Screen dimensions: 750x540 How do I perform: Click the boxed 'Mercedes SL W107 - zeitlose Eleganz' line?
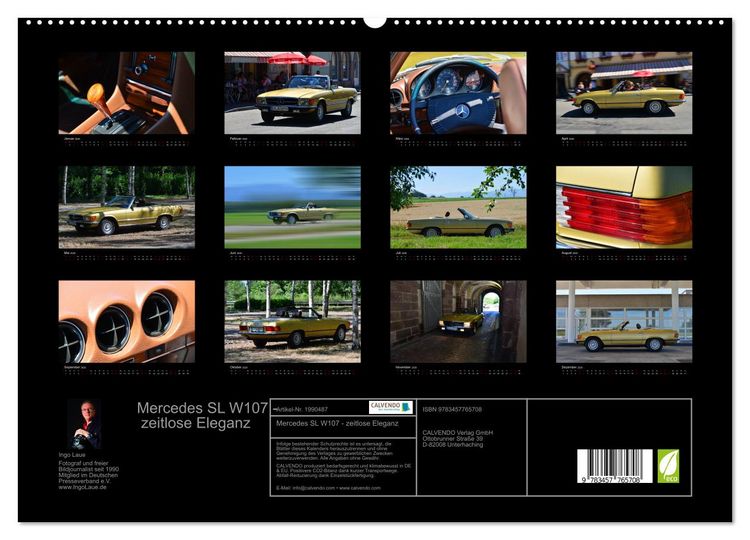point(337,423)
